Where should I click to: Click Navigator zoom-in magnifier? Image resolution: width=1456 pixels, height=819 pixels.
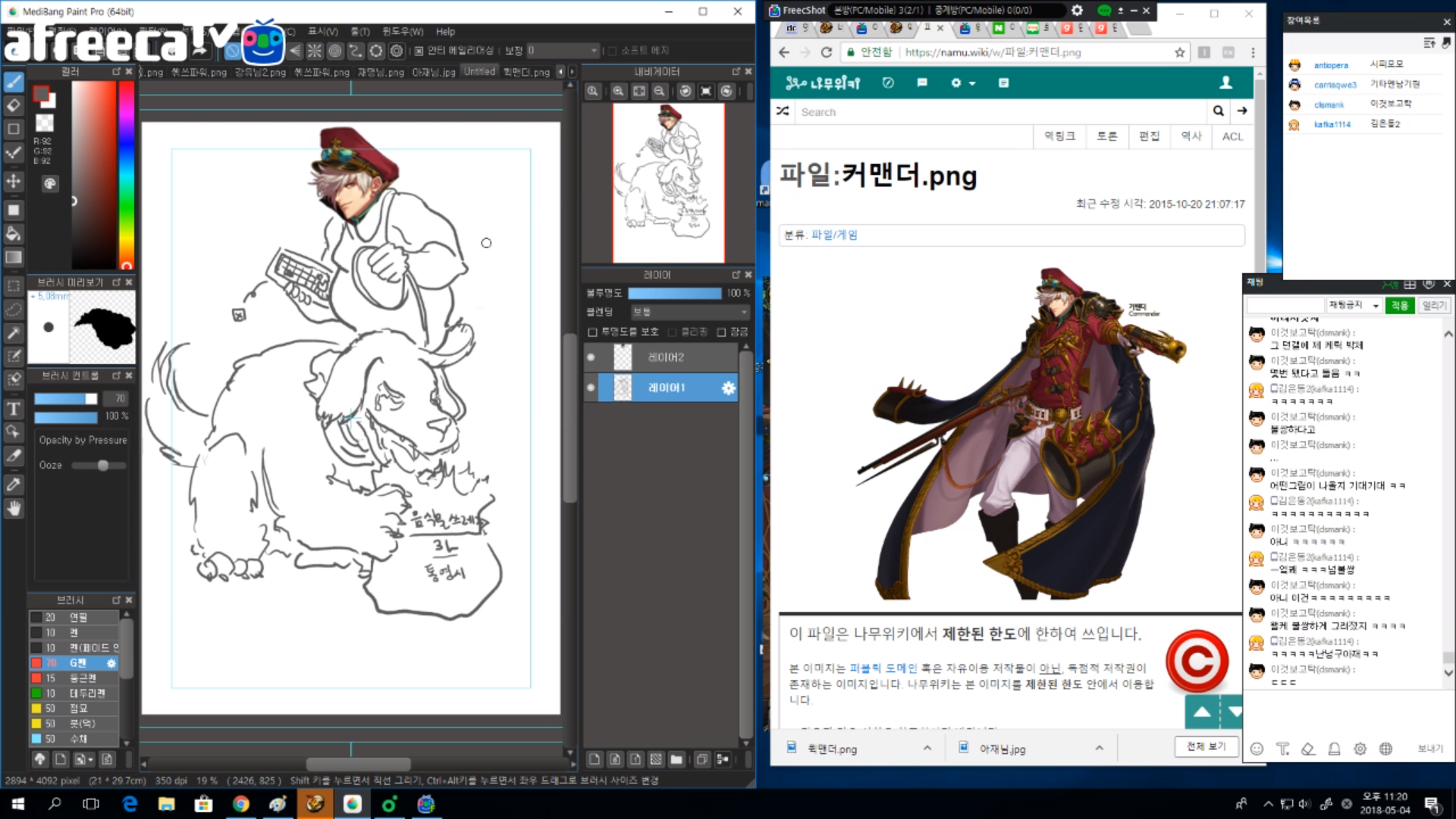coord(618,91)
